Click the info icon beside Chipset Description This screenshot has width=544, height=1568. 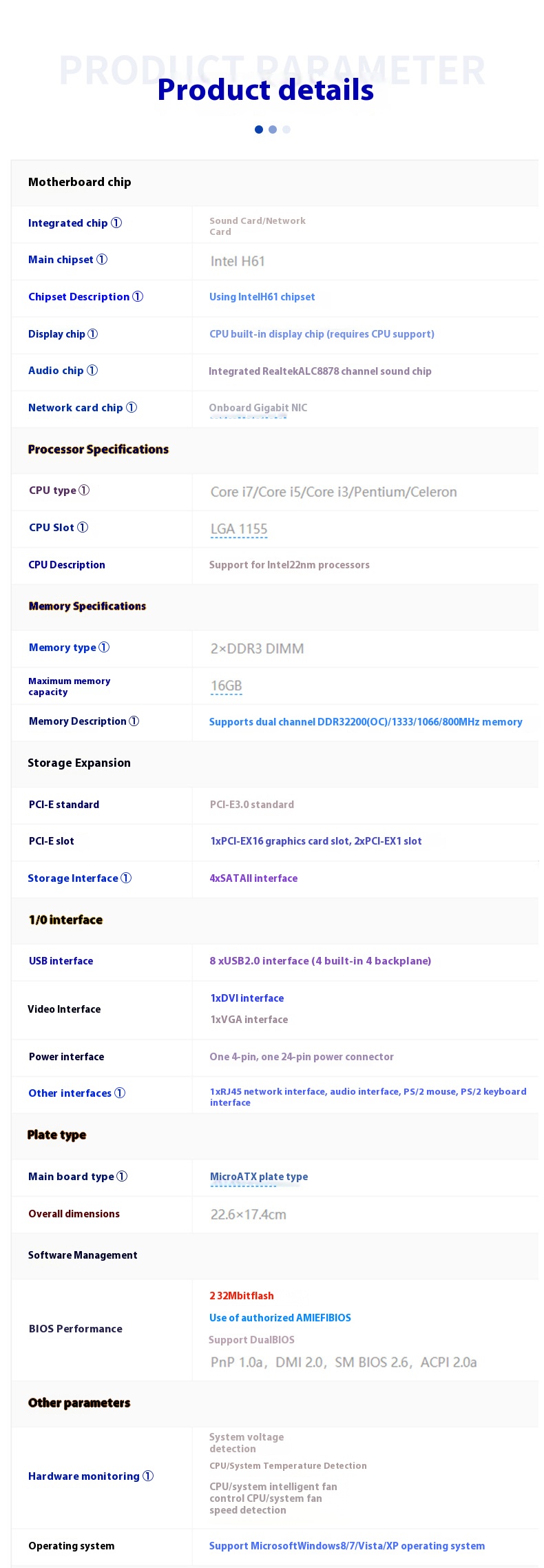click(x=138, y=296)
